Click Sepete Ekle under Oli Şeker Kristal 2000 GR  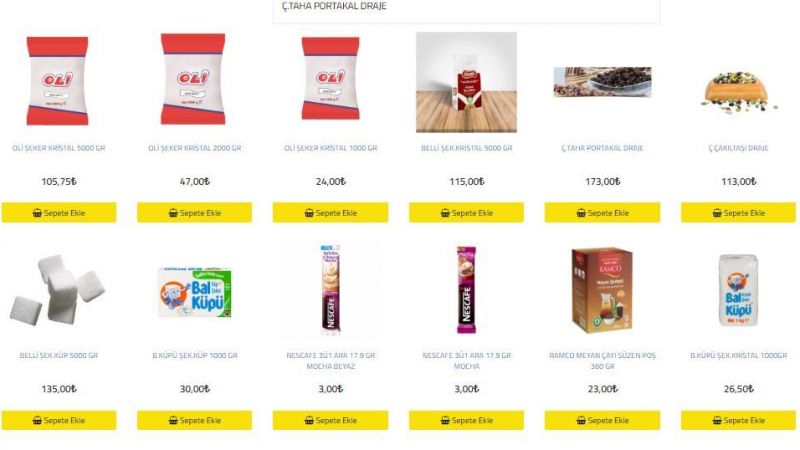coord(194,213)
